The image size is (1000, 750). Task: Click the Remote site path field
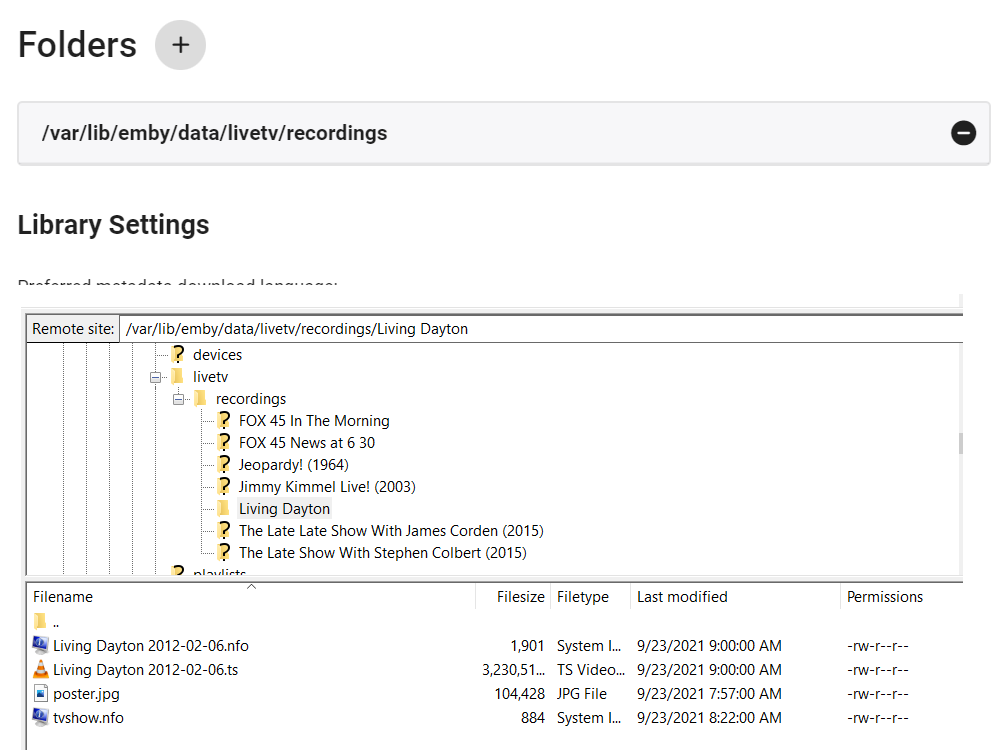[540, 329]
